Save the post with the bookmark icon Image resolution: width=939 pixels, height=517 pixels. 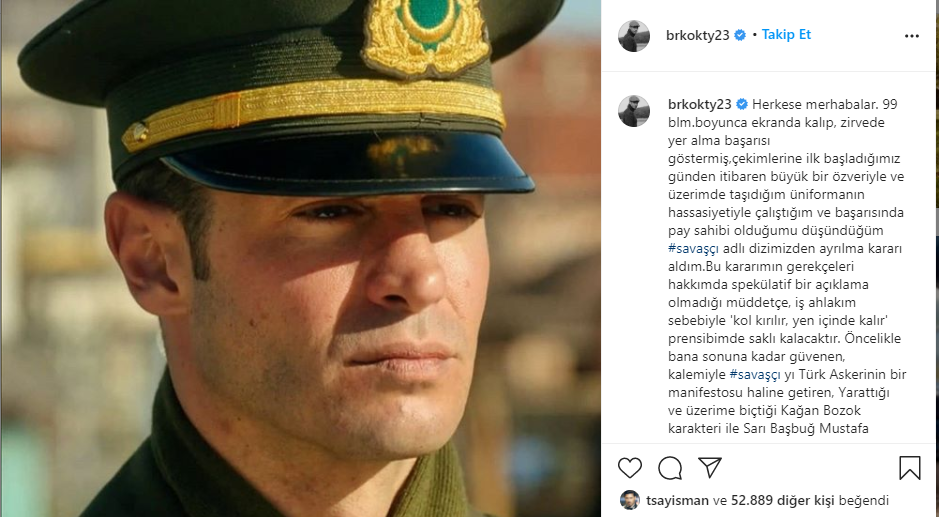coord(909,468)
